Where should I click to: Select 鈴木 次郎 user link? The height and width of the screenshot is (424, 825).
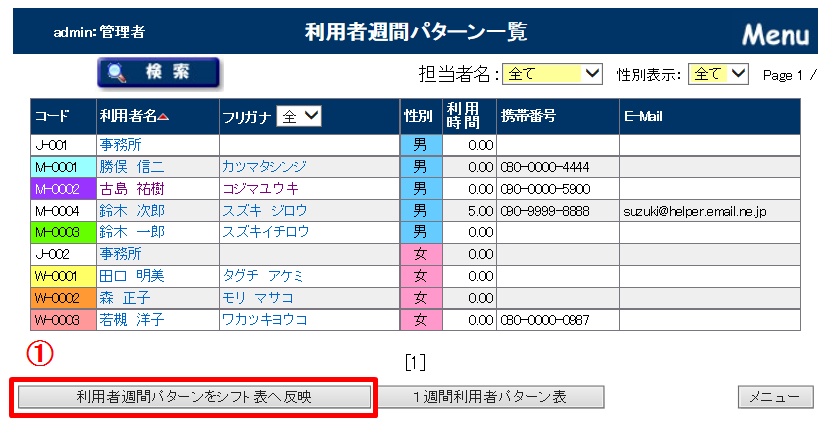(131, 211)
